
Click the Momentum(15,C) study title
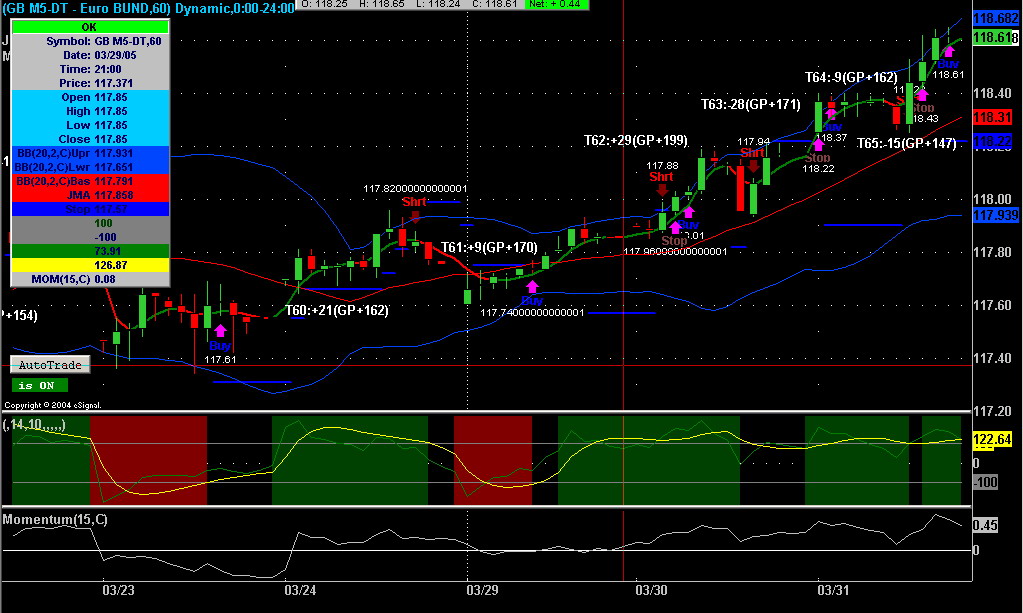tap(55, 520)
